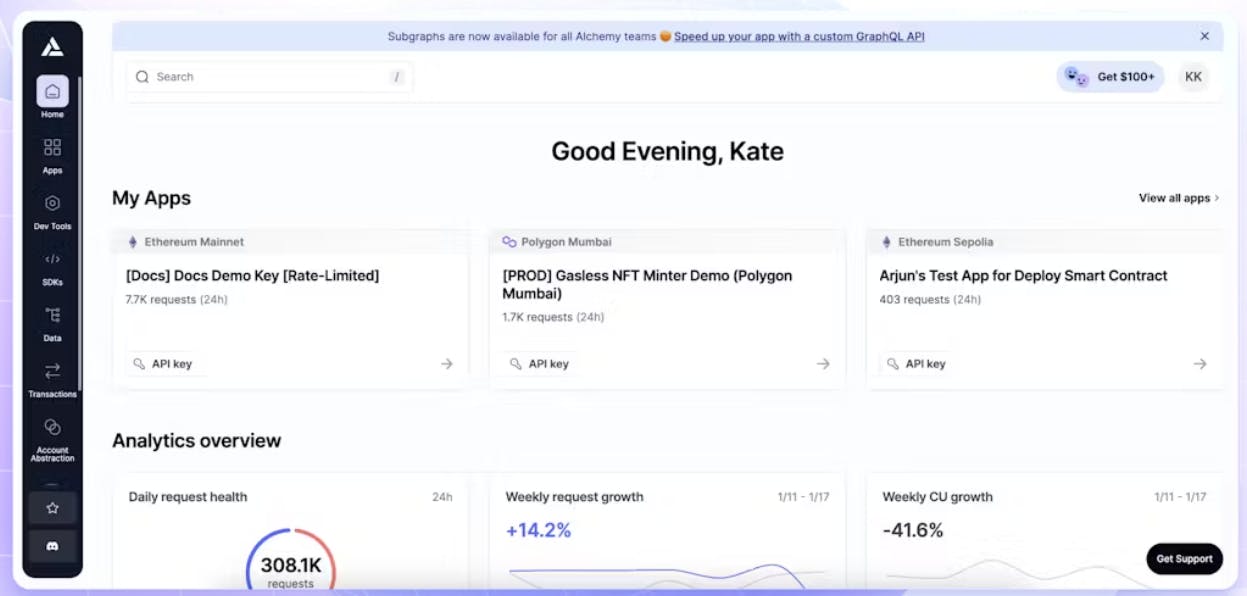Close the Subgraphs announcement banner
This screenshot has width=1247, height=596.
pyautogui.click(x=1204, y=36)
